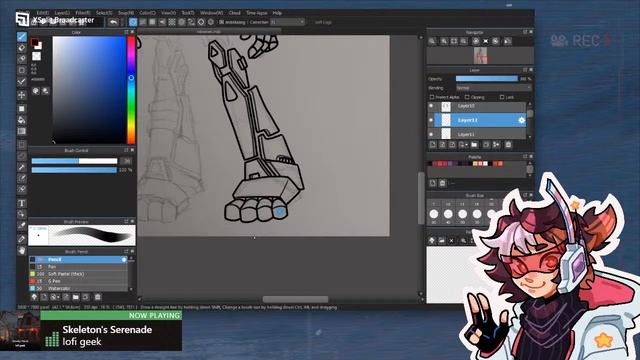Add a new color to the Palette

pyautogui.click(x=433, y=183)
